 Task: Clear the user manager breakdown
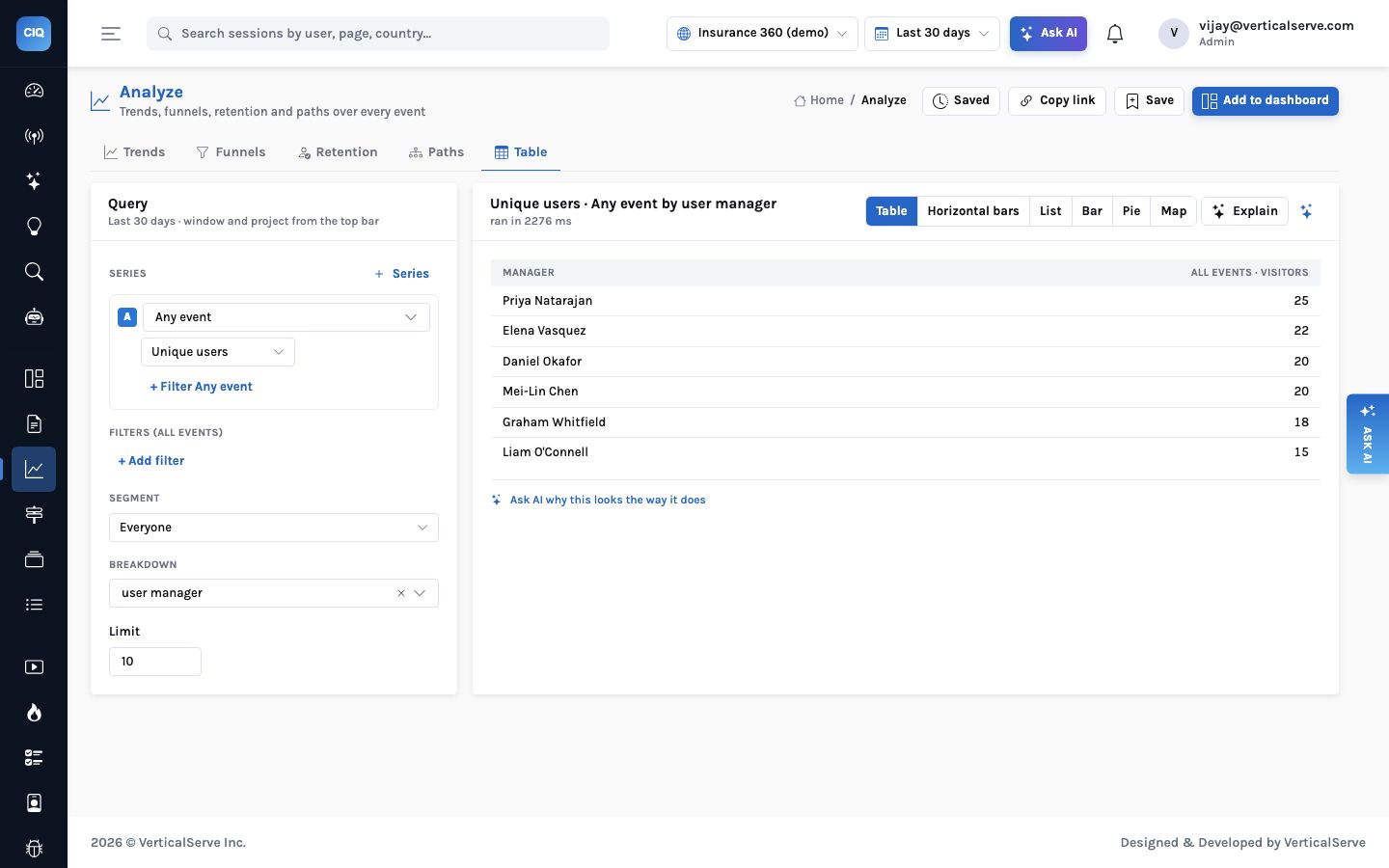[x=400, y=593]
